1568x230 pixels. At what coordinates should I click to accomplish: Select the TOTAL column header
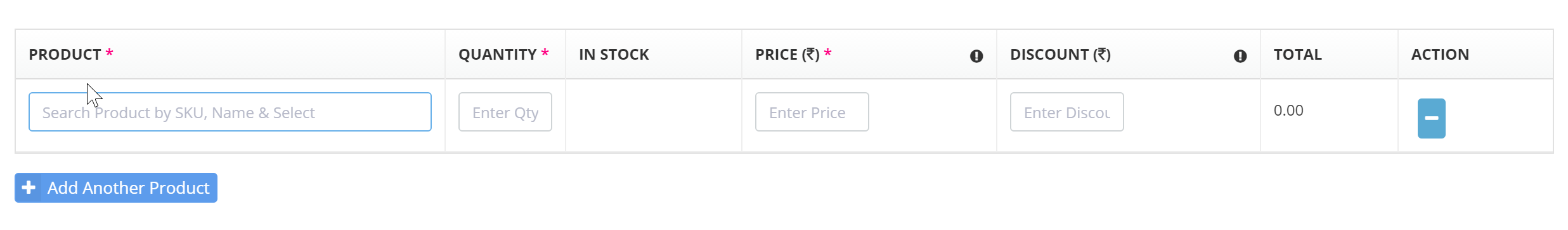tap(1298, 55)
